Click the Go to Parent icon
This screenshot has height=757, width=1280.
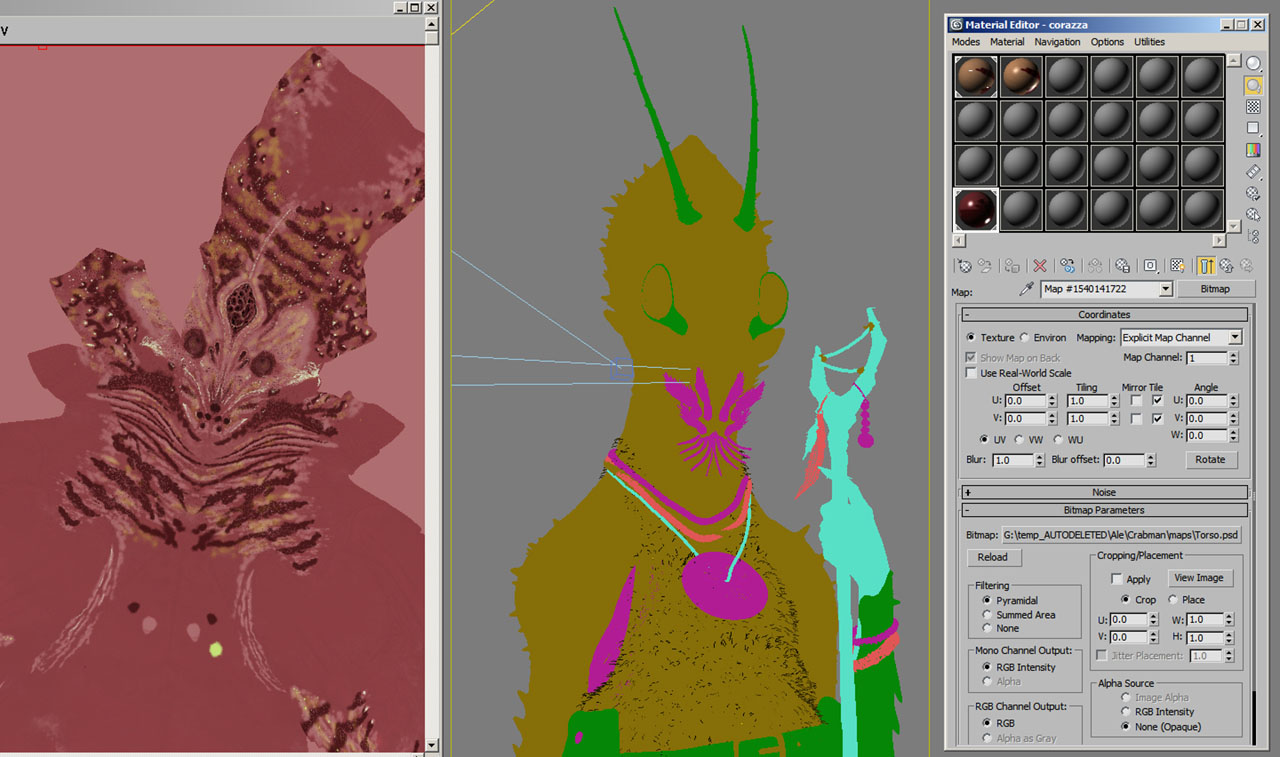1227,265
